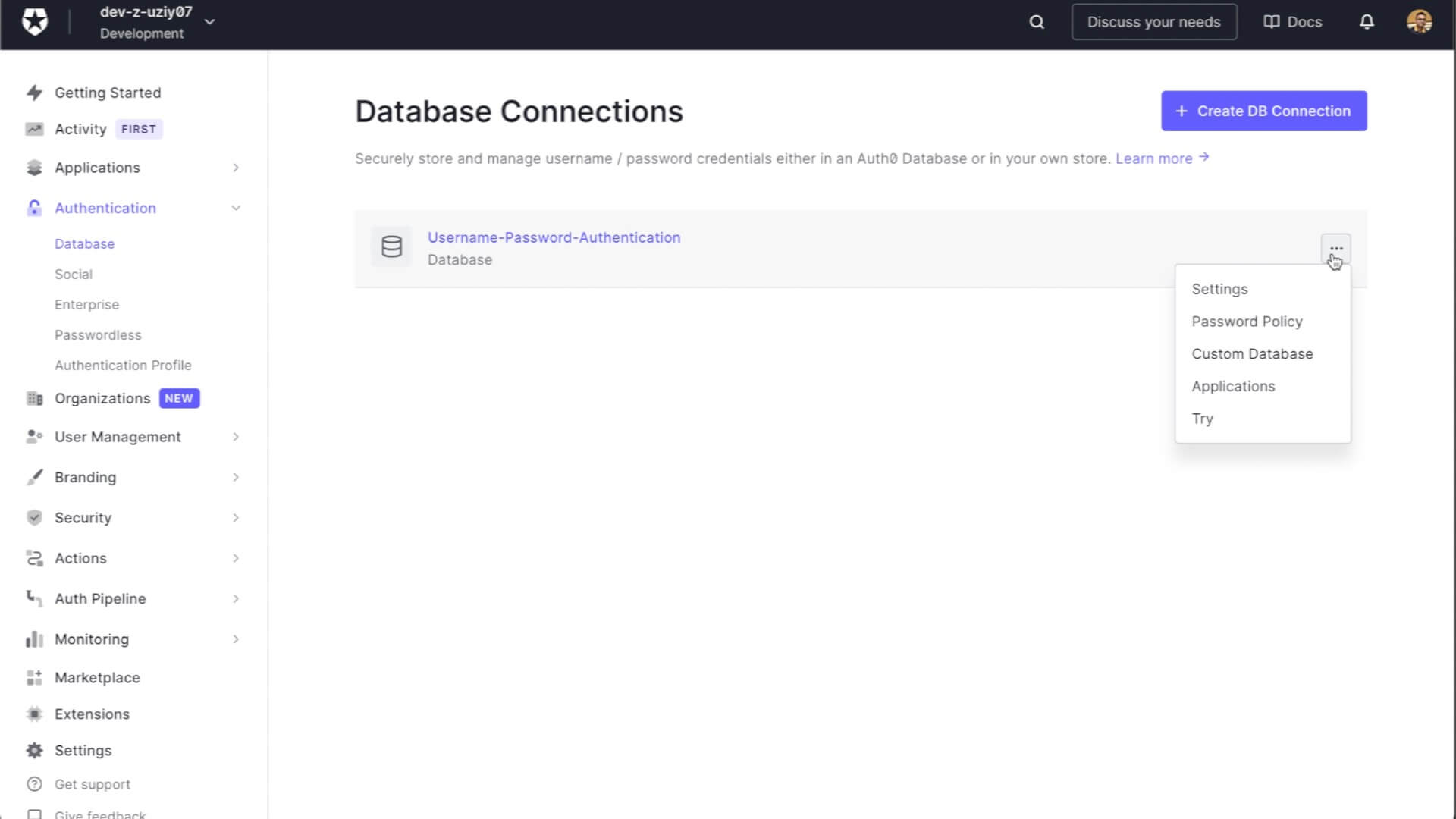
Task: Click the Create DB Connection button
Action: pos(1263,111)
